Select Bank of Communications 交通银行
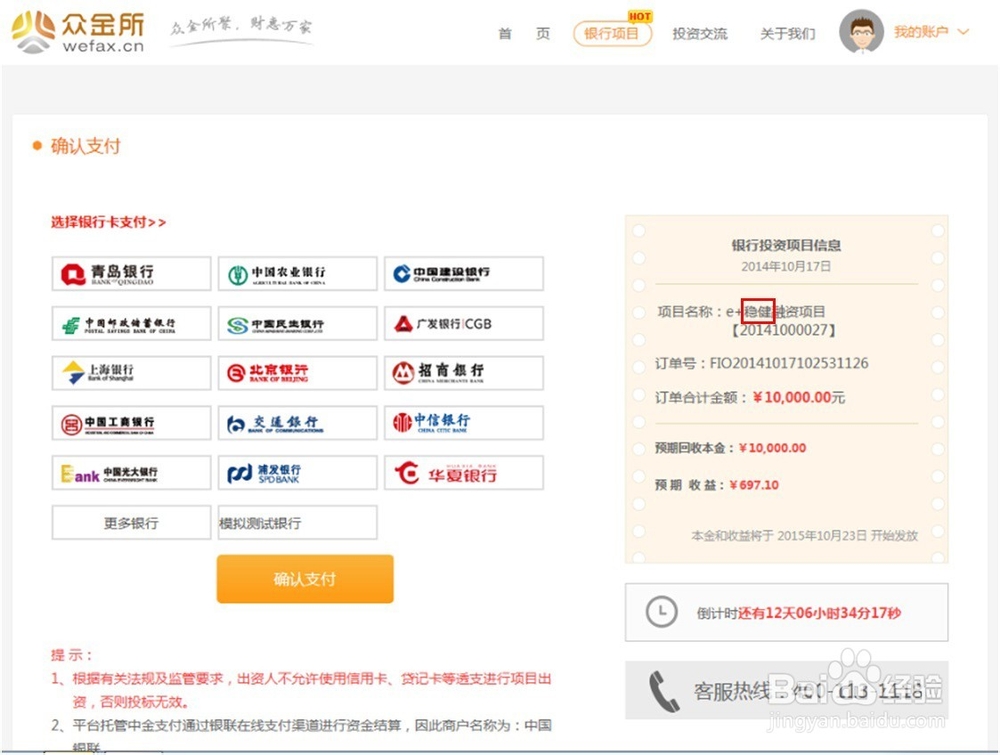 (x=297, y=423)
